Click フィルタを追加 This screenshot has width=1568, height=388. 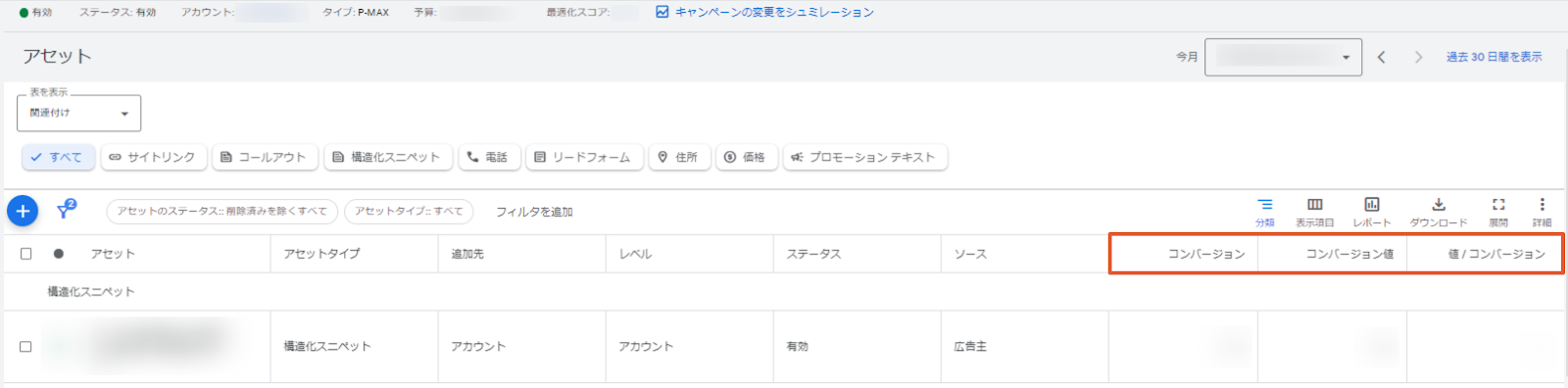(534, 212)
